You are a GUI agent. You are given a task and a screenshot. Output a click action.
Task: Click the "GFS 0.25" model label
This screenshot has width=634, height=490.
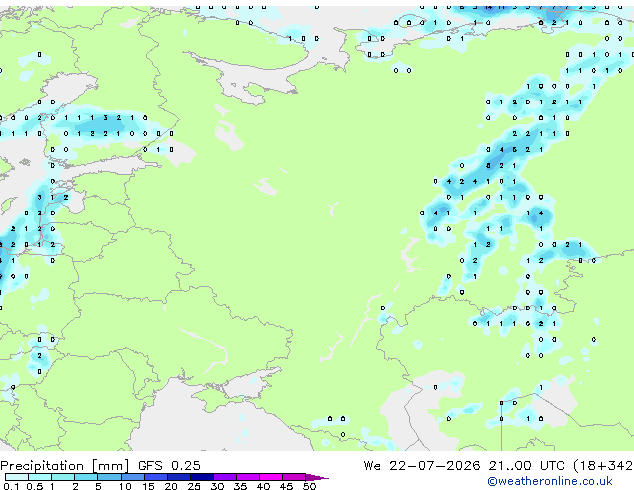[x=169, y=466]
